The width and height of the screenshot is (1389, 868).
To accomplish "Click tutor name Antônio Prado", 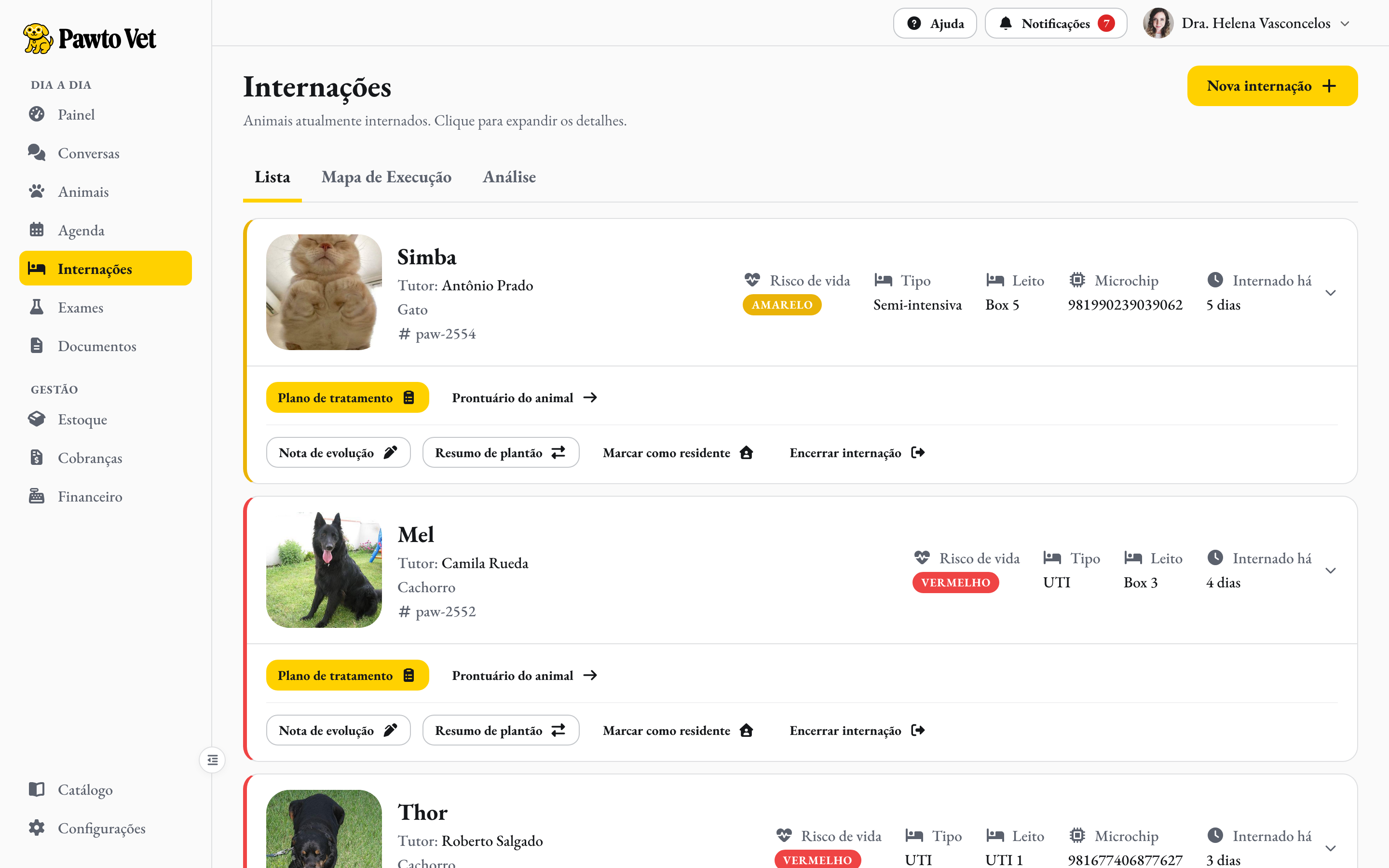I will [487, 285].
